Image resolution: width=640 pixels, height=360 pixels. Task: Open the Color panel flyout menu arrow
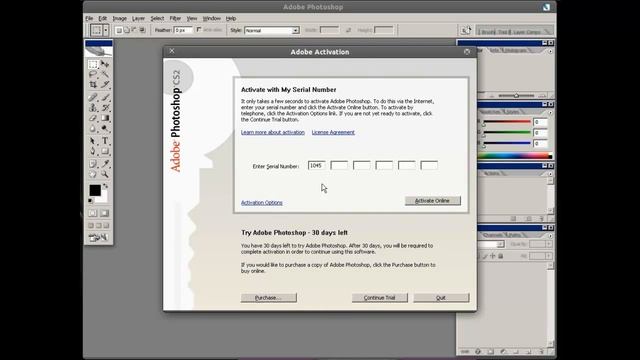pos(550,113)
